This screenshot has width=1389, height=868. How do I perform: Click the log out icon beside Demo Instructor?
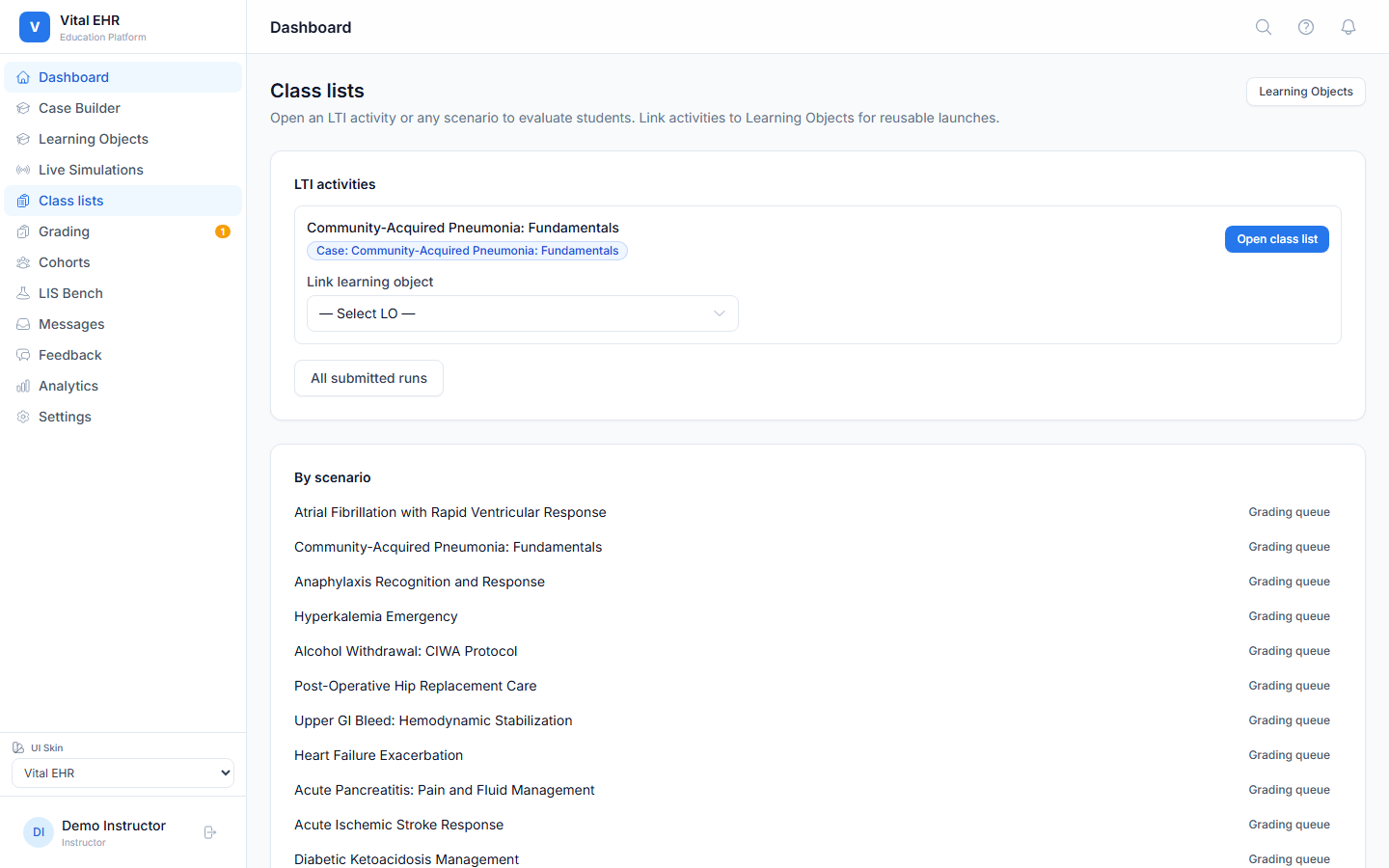pos(210,832)
